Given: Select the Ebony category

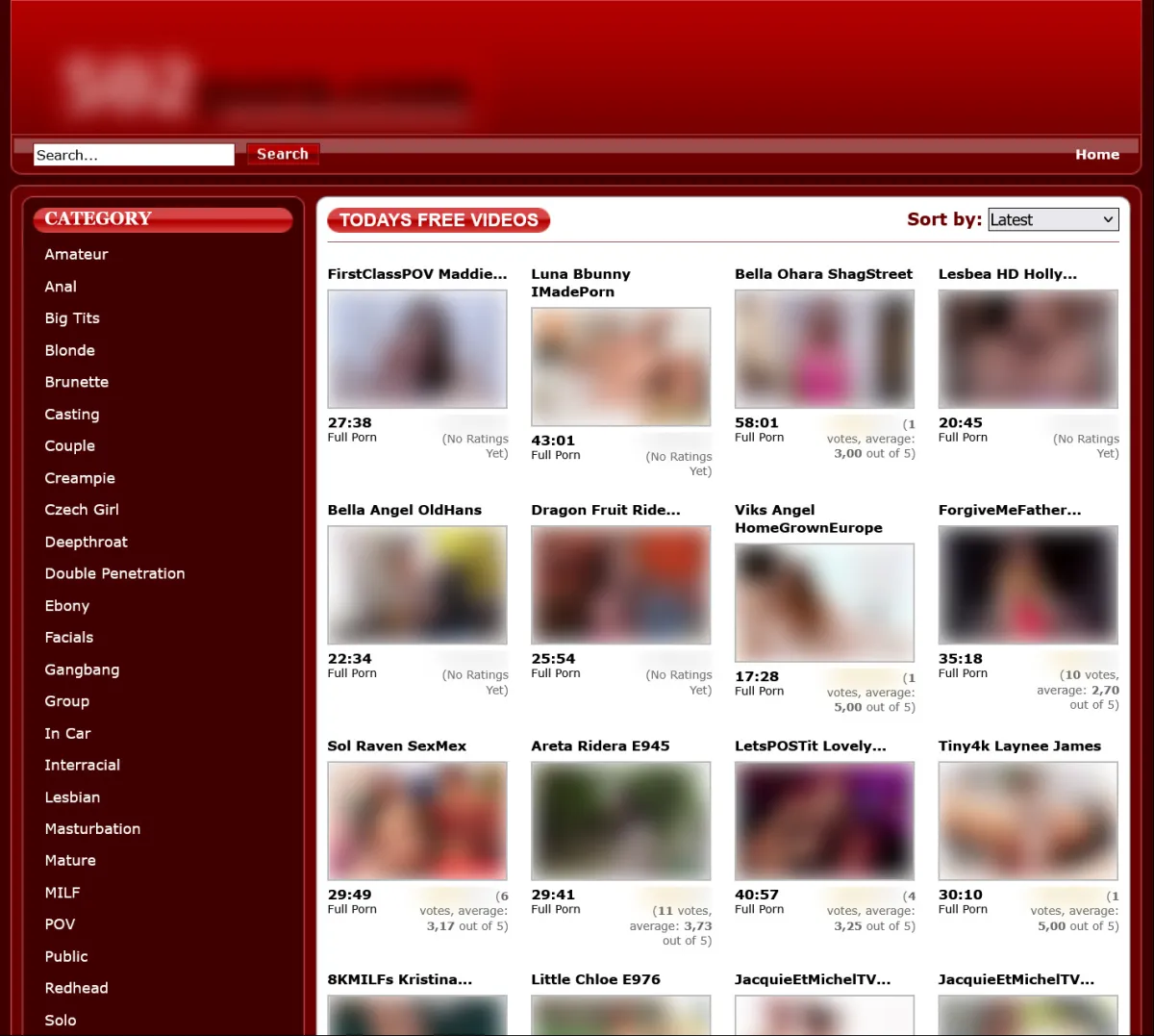Looking at the screenshot, I should click(66, 605).
